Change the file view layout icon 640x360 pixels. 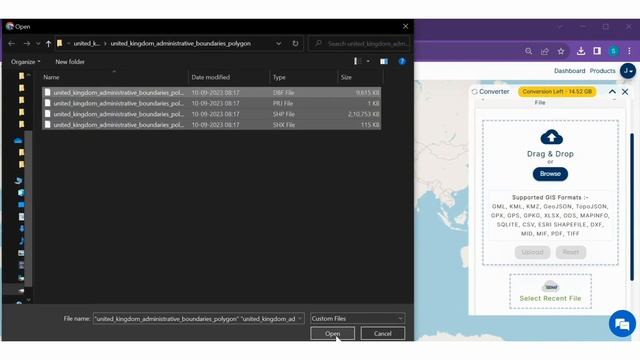click(357, 61)
